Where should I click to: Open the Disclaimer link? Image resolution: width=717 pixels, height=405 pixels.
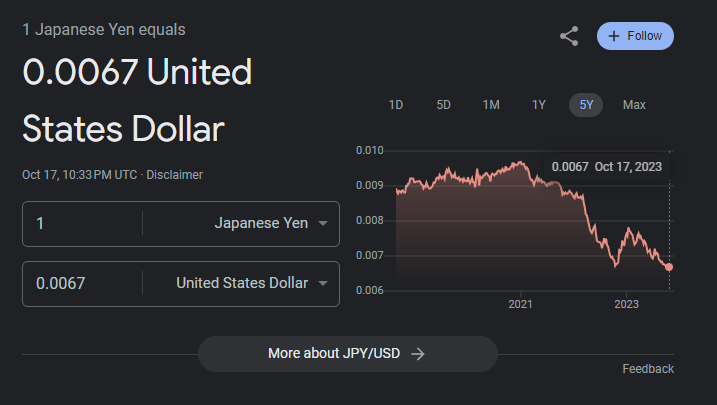[175, 175]
